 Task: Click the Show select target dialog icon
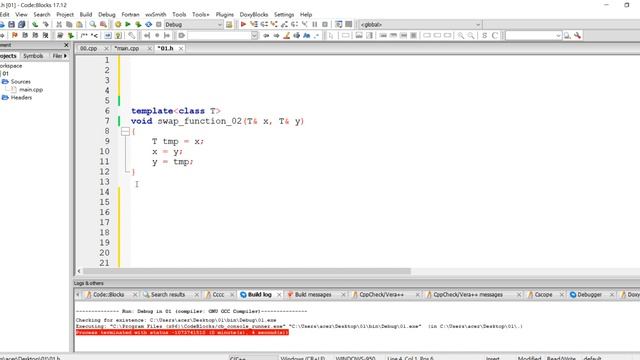click(229, 24)
